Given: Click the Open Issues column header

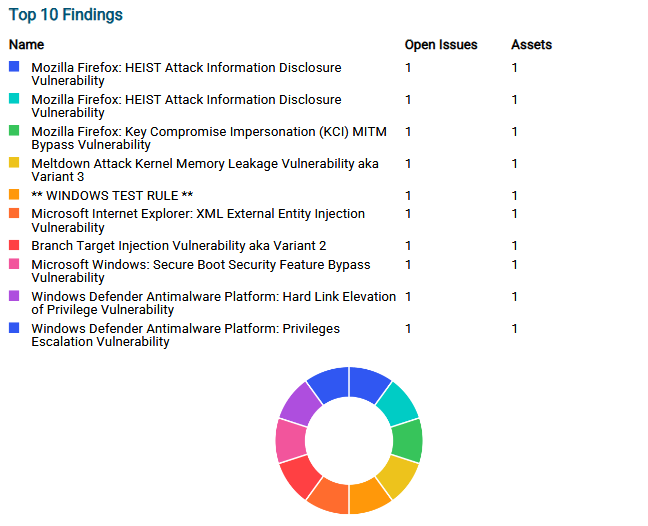Looking at the screenshot, I should [x=440, y=45].
